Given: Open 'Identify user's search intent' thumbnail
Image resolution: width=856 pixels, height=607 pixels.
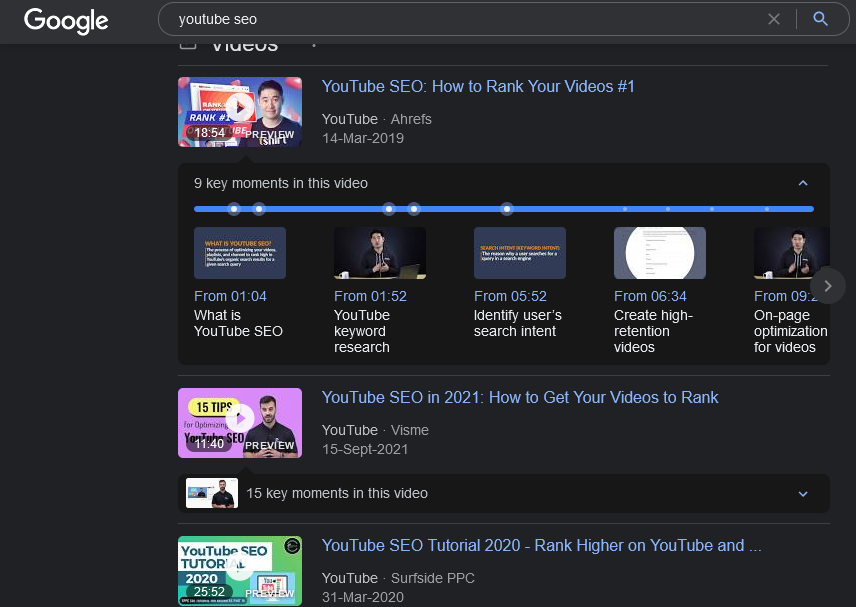Looking at the screenshot, I should 520,253.
